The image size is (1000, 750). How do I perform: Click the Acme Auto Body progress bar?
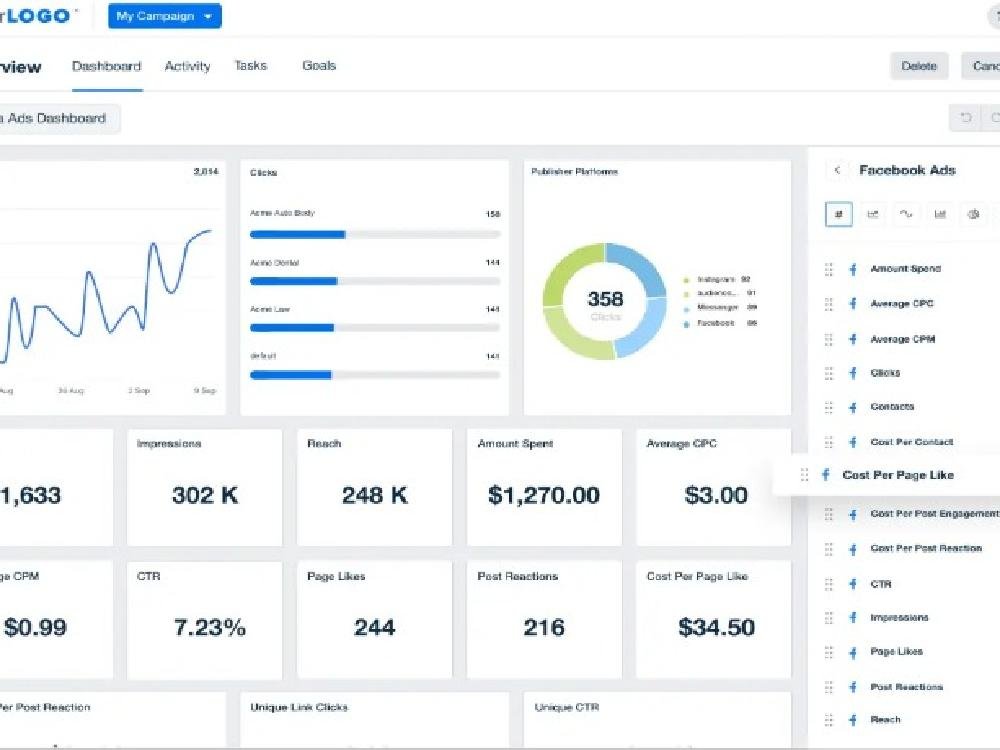[375, 234]
